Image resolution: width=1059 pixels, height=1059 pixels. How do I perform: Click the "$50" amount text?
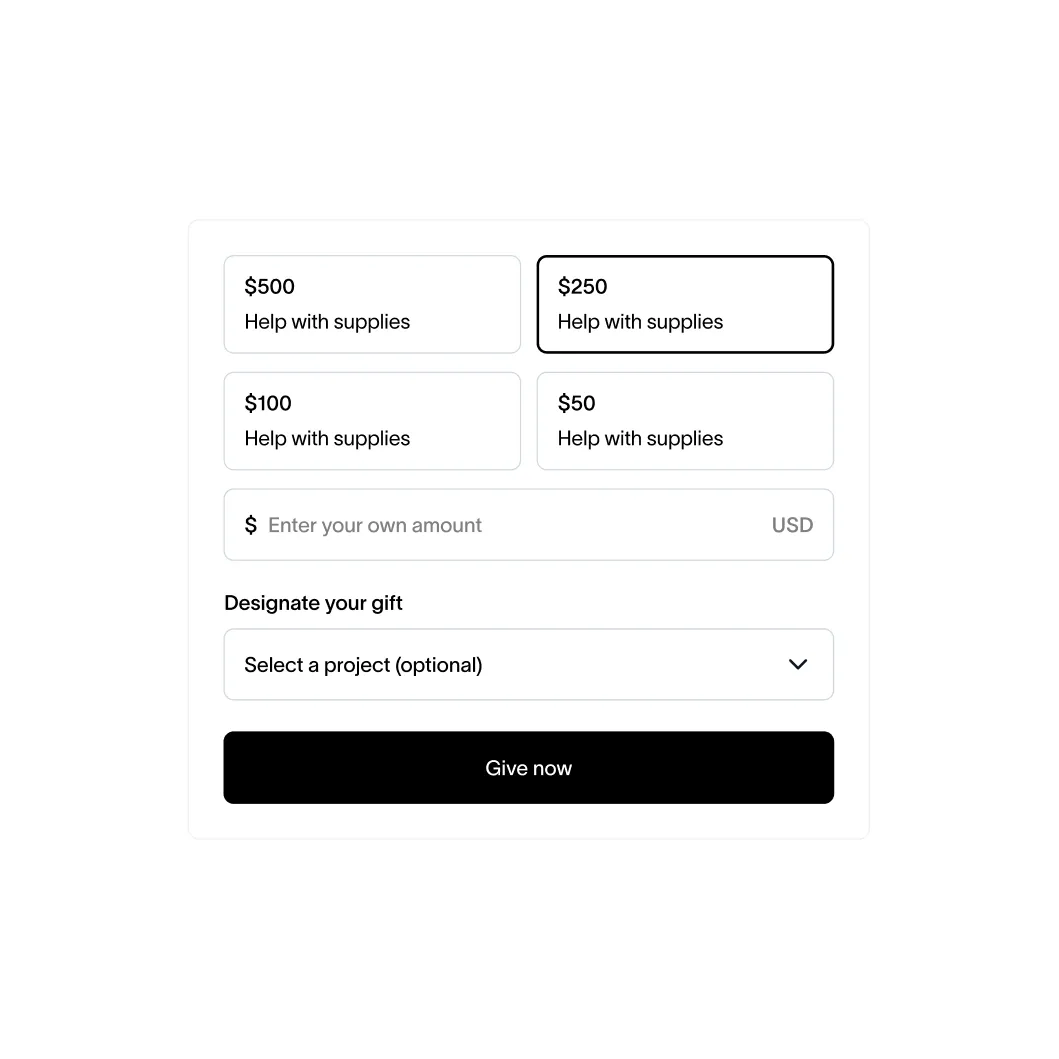[576, 404]
